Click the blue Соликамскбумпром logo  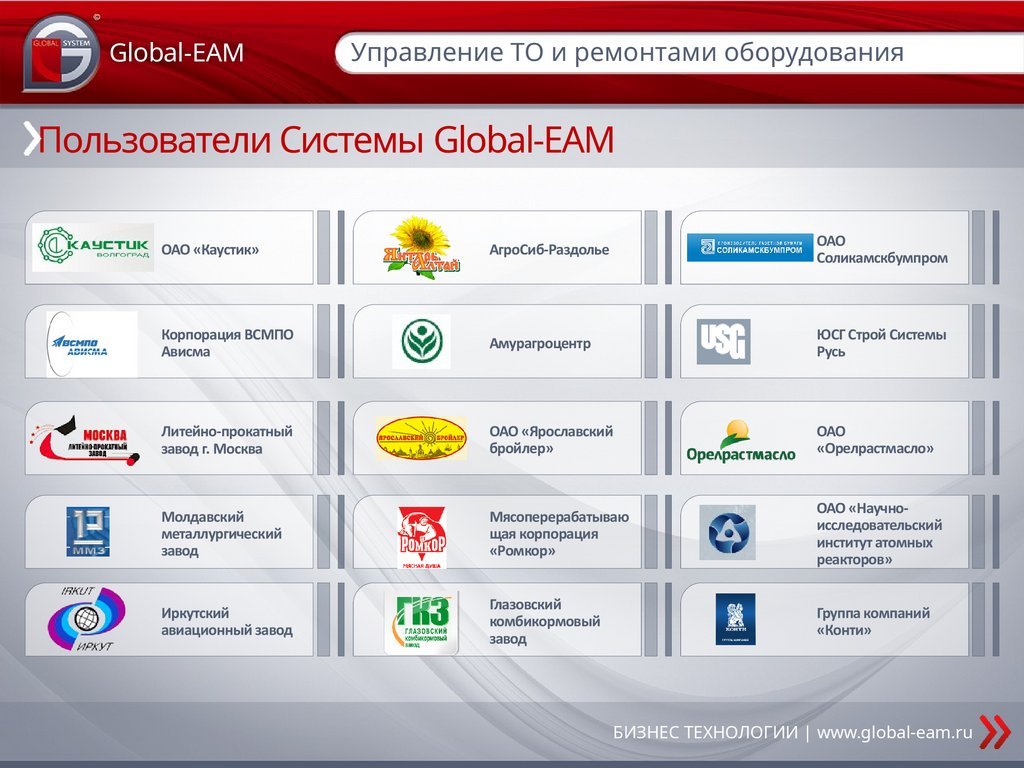point(750,248)
